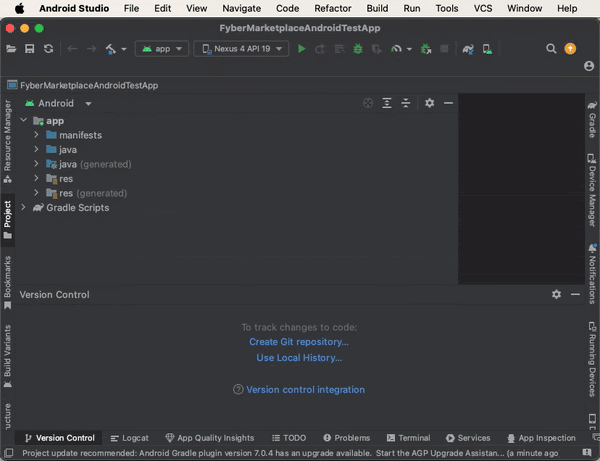This screenshot has height=461, width=600.
Task: Click Expand All in project panel
Action: coord(387,103)
